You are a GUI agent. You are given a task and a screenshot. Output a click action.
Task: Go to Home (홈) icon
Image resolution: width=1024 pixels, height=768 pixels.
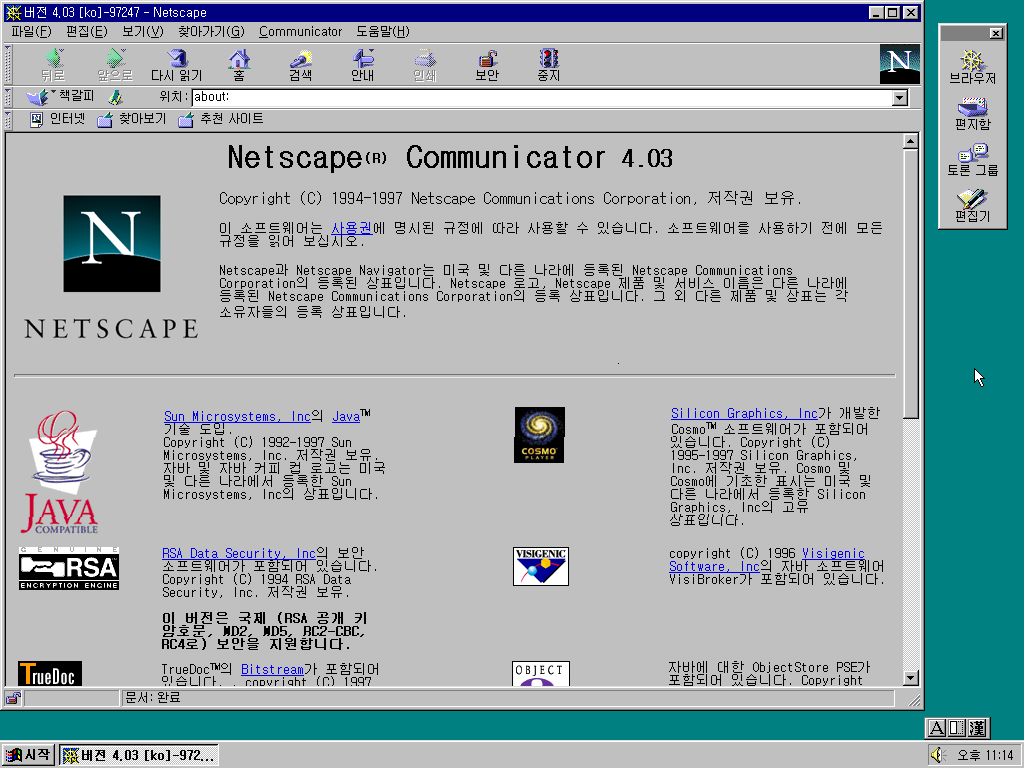(x=239, y=65)
